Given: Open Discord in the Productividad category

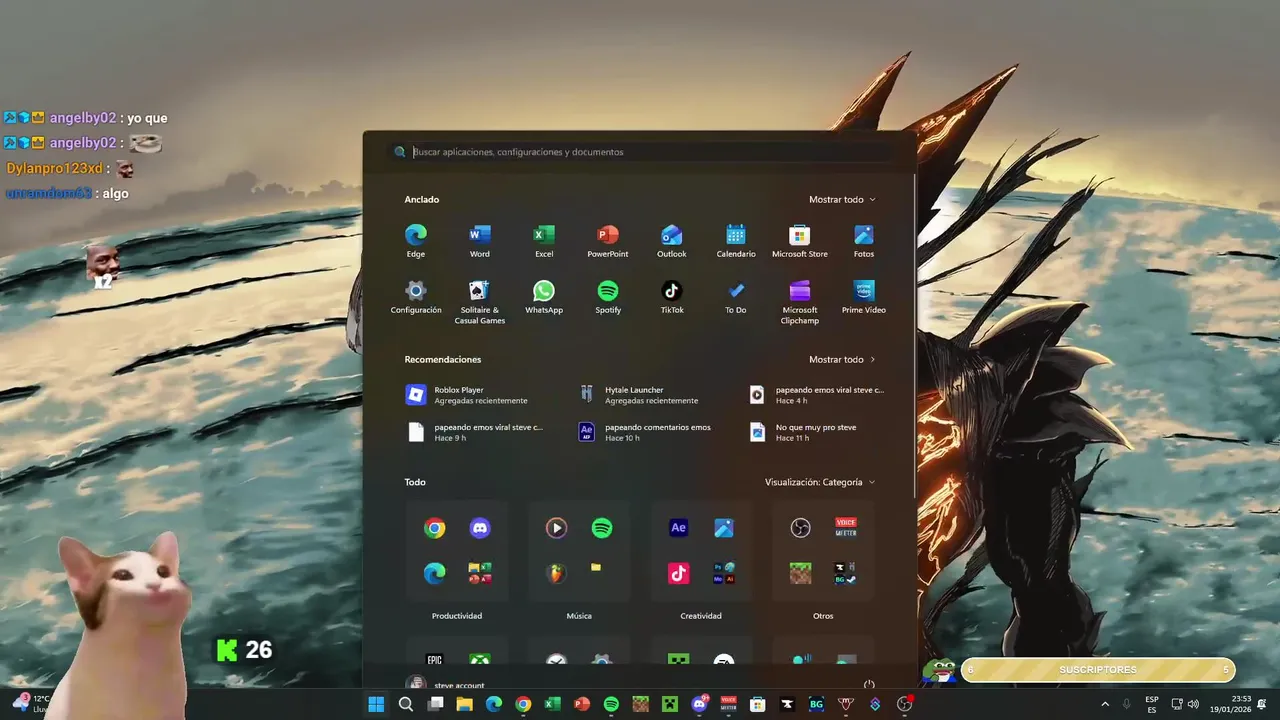Looking at the screenshot, I should (480, 528).
